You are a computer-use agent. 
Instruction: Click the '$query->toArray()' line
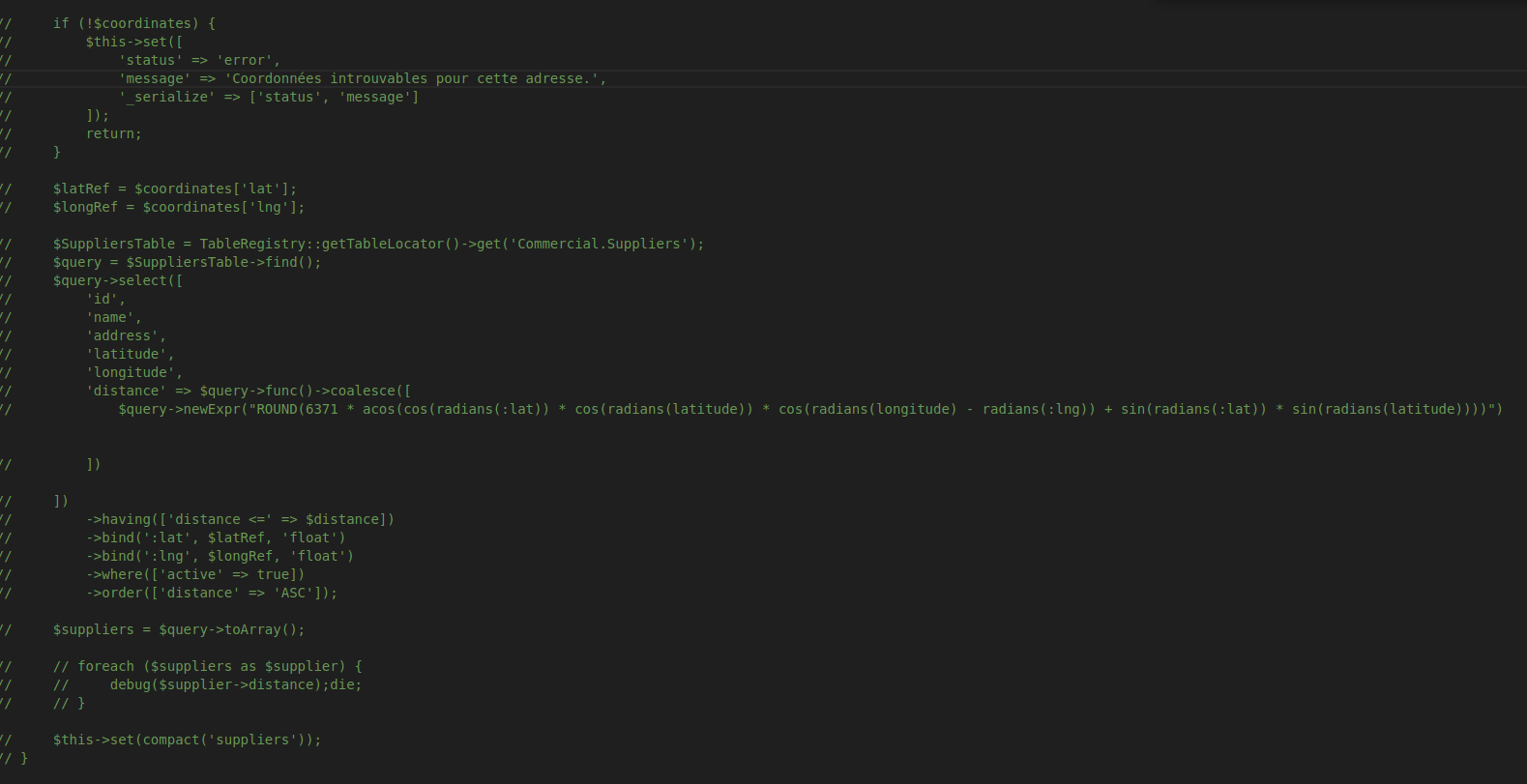point(178,629)
